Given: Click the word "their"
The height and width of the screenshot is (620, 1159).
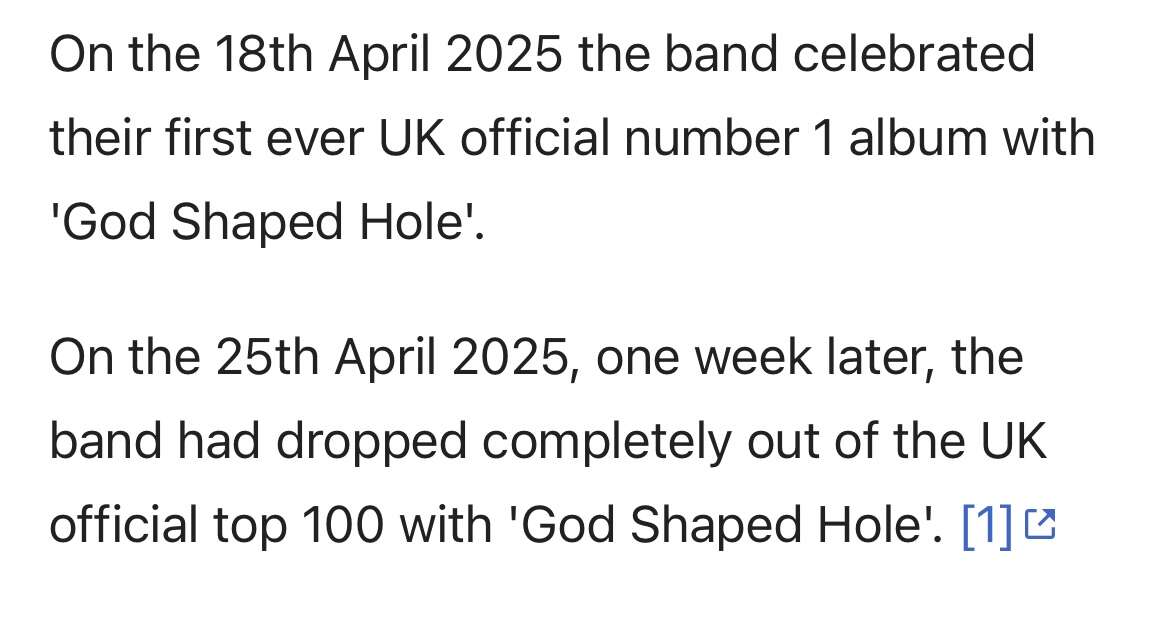Looking at the screenshot, I should pos(101,138).
